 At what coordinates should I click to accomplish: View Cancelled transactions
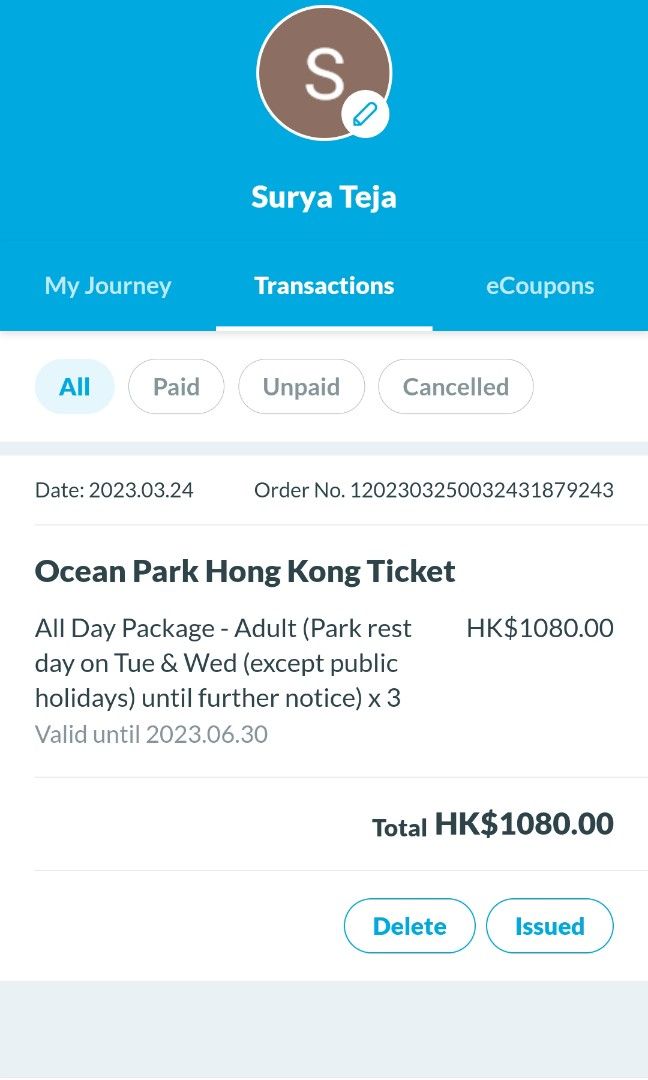click(x=455, y=386)
